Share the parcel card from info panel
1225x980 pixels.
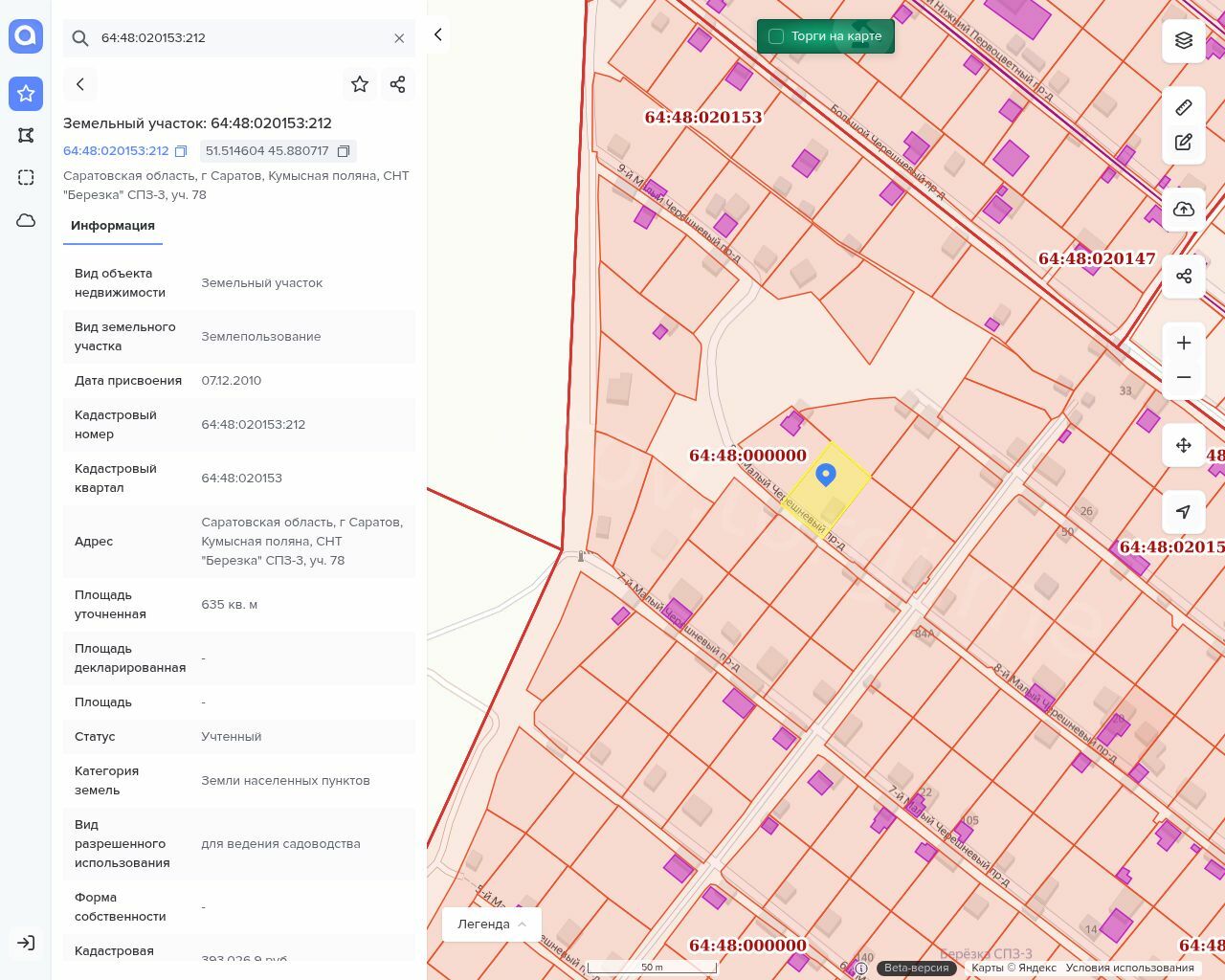click(398, 84)
